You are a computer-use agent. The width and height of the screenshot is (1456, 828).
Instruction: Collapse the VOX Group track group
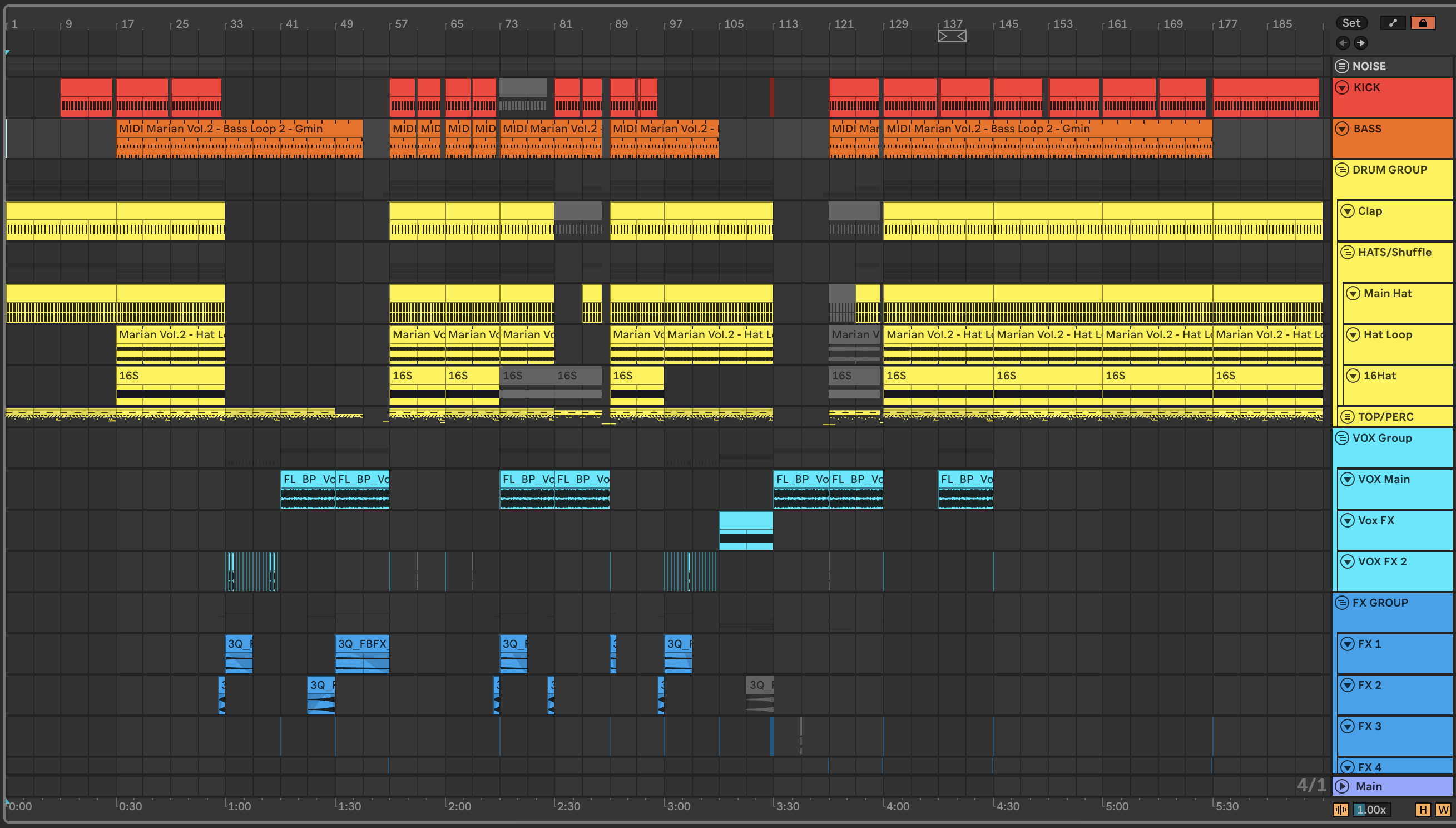pyautogui.click(x=1342, y=438)
